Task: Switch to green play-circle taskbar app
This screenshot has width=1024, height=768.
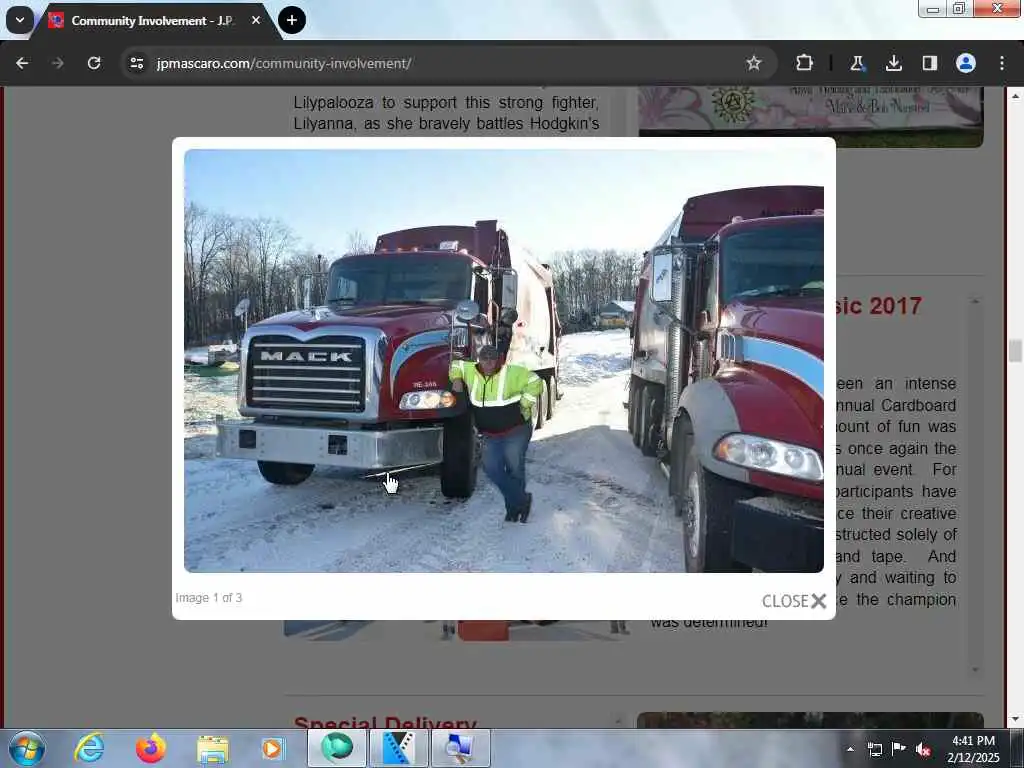Action: coord(337,748)
